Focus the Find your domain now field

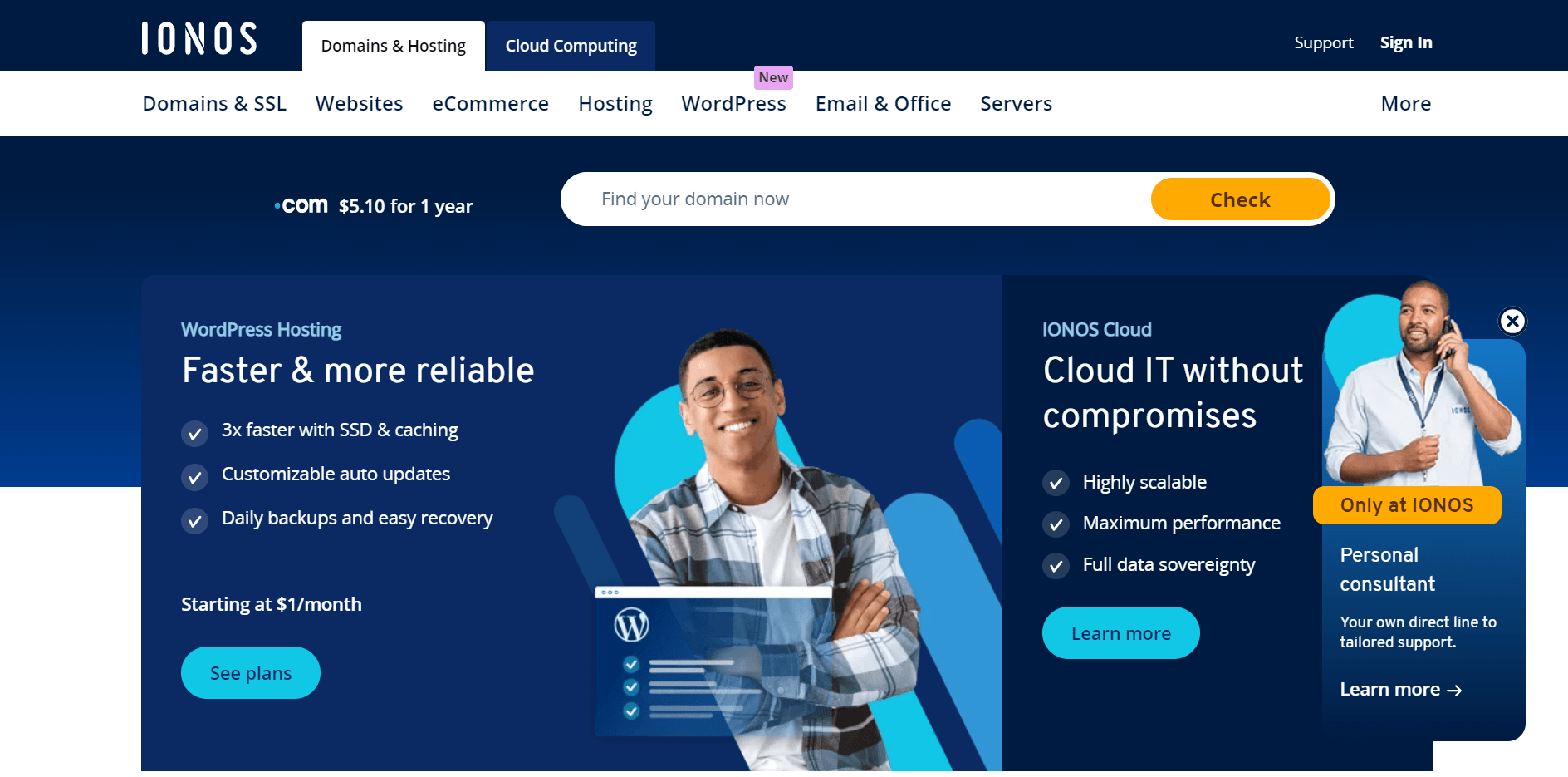click(855, 199)
